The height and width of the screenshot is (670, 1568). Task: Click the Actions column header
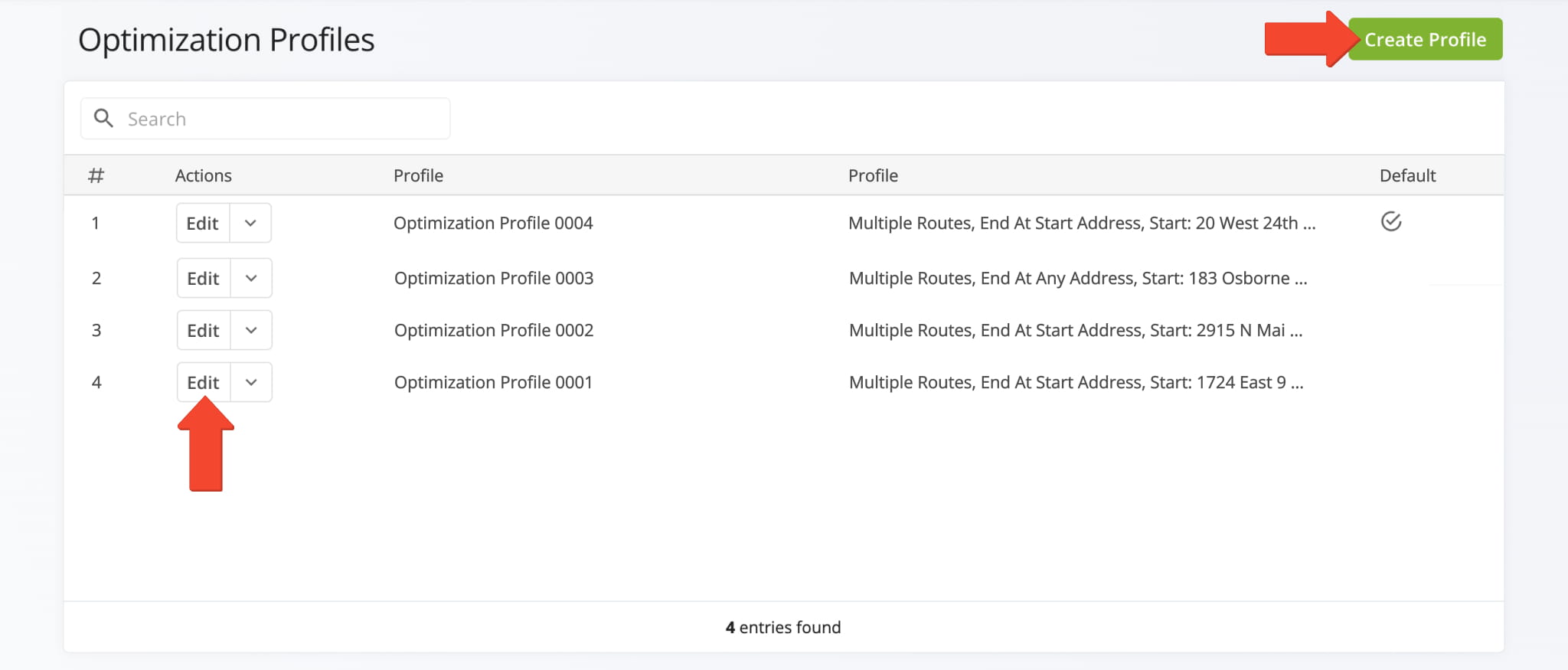pyautogui.click(x=203, y=176)
